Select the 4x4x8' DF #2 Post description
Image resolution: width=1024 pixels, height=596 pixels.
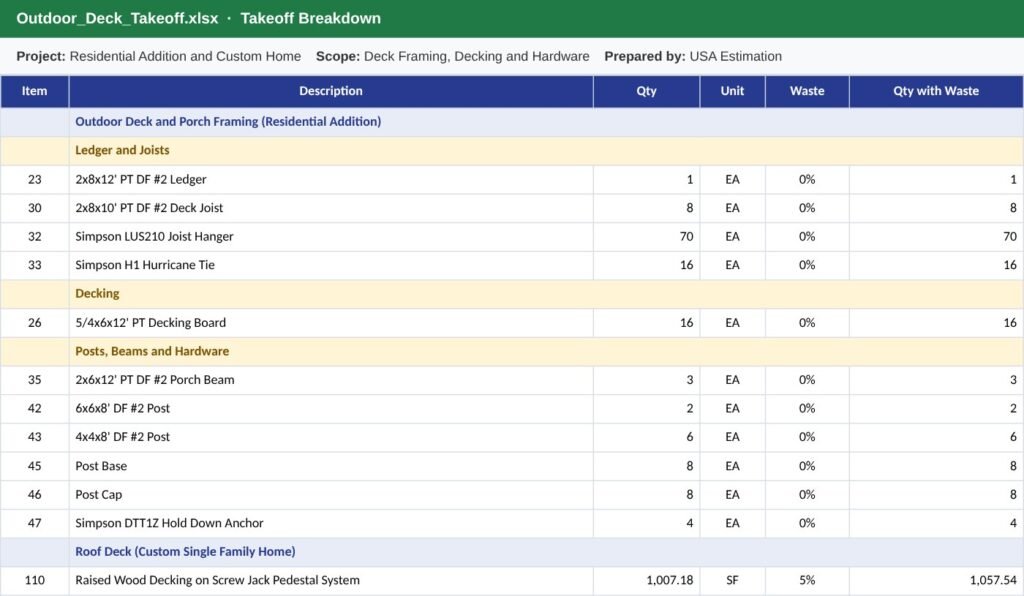click(331, 438)
